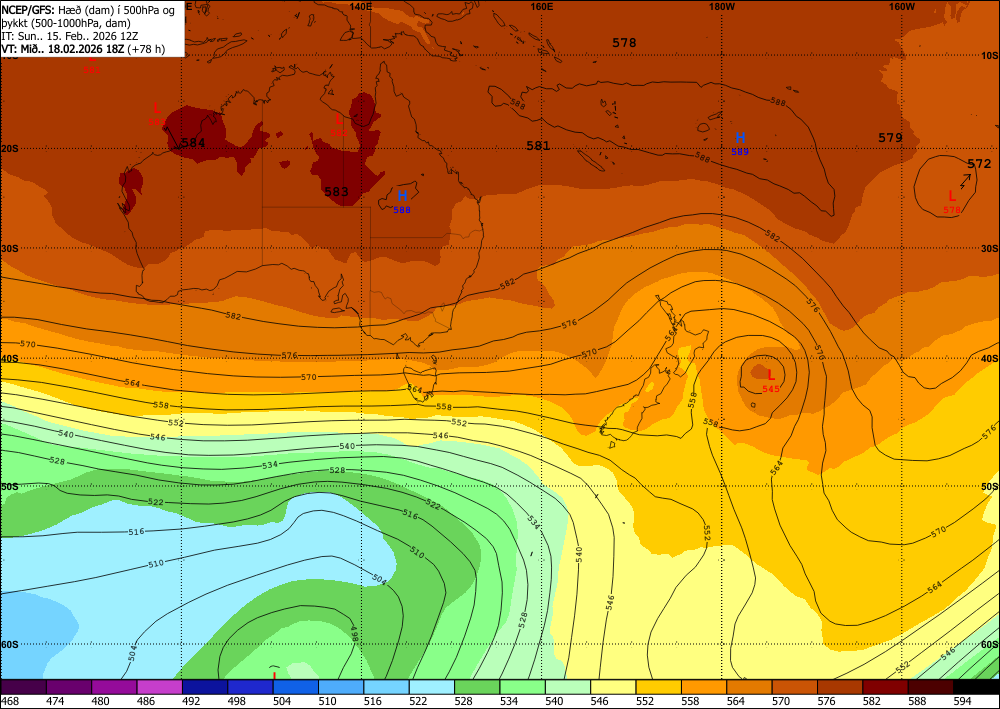Screen dimensions: 1000x709
Task: Click the 498 contour label near Antarctica
Action: (354, 634)
